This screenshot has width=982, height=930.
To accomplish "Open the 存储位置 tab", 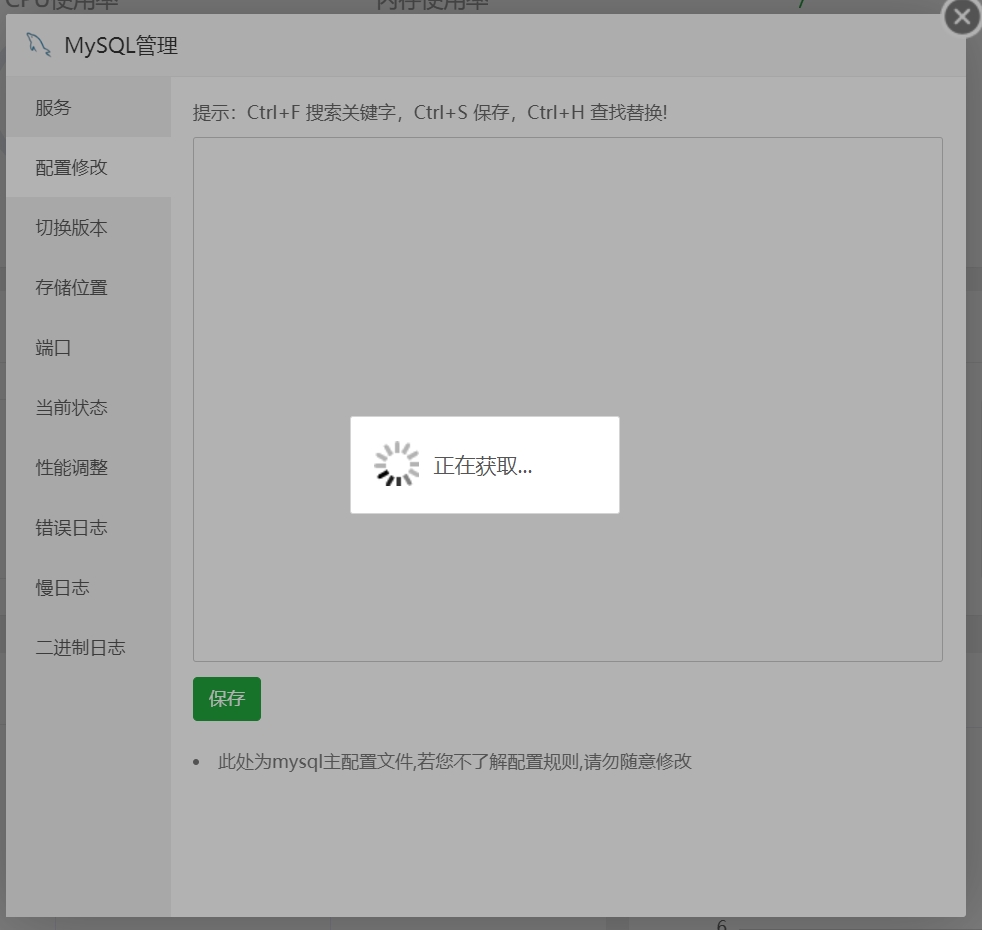I will 88,287.
